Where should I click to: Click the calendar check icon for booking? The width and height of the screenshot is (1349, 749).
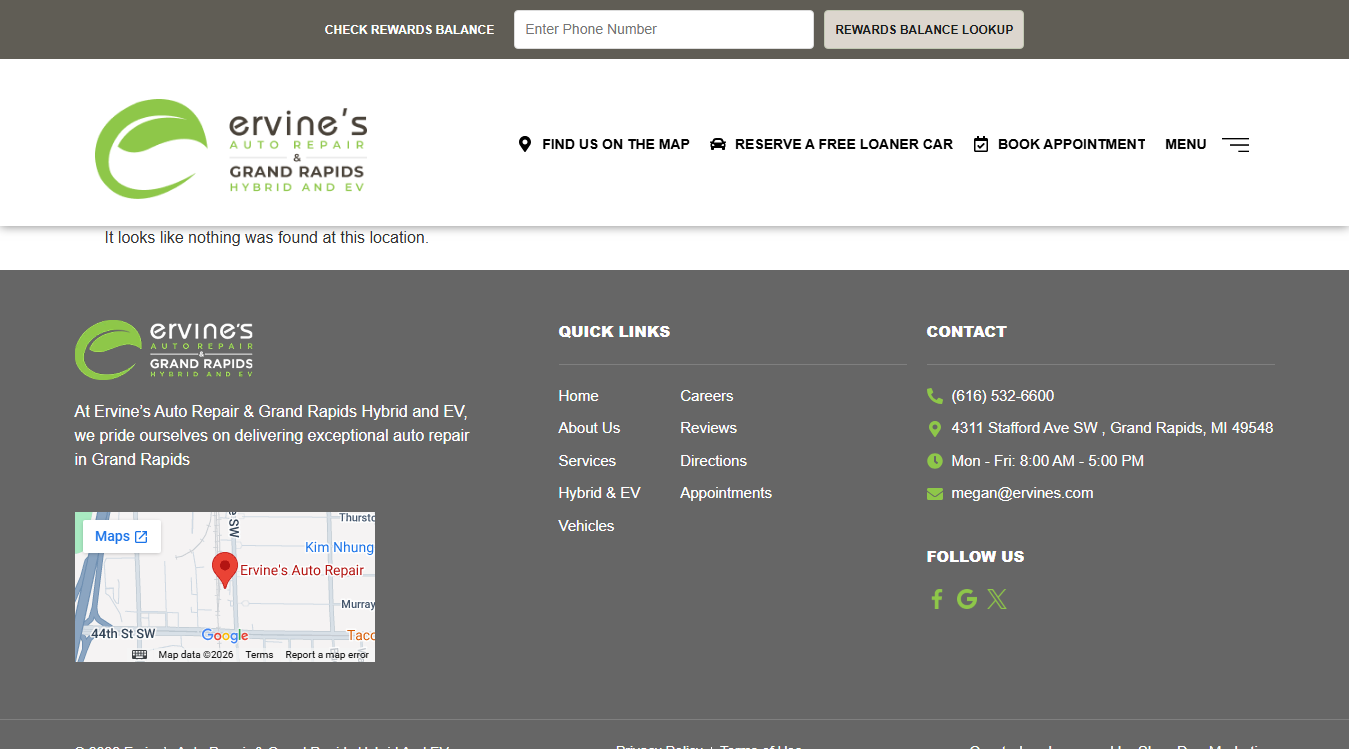pyautogui.click(x=981, y=144)
